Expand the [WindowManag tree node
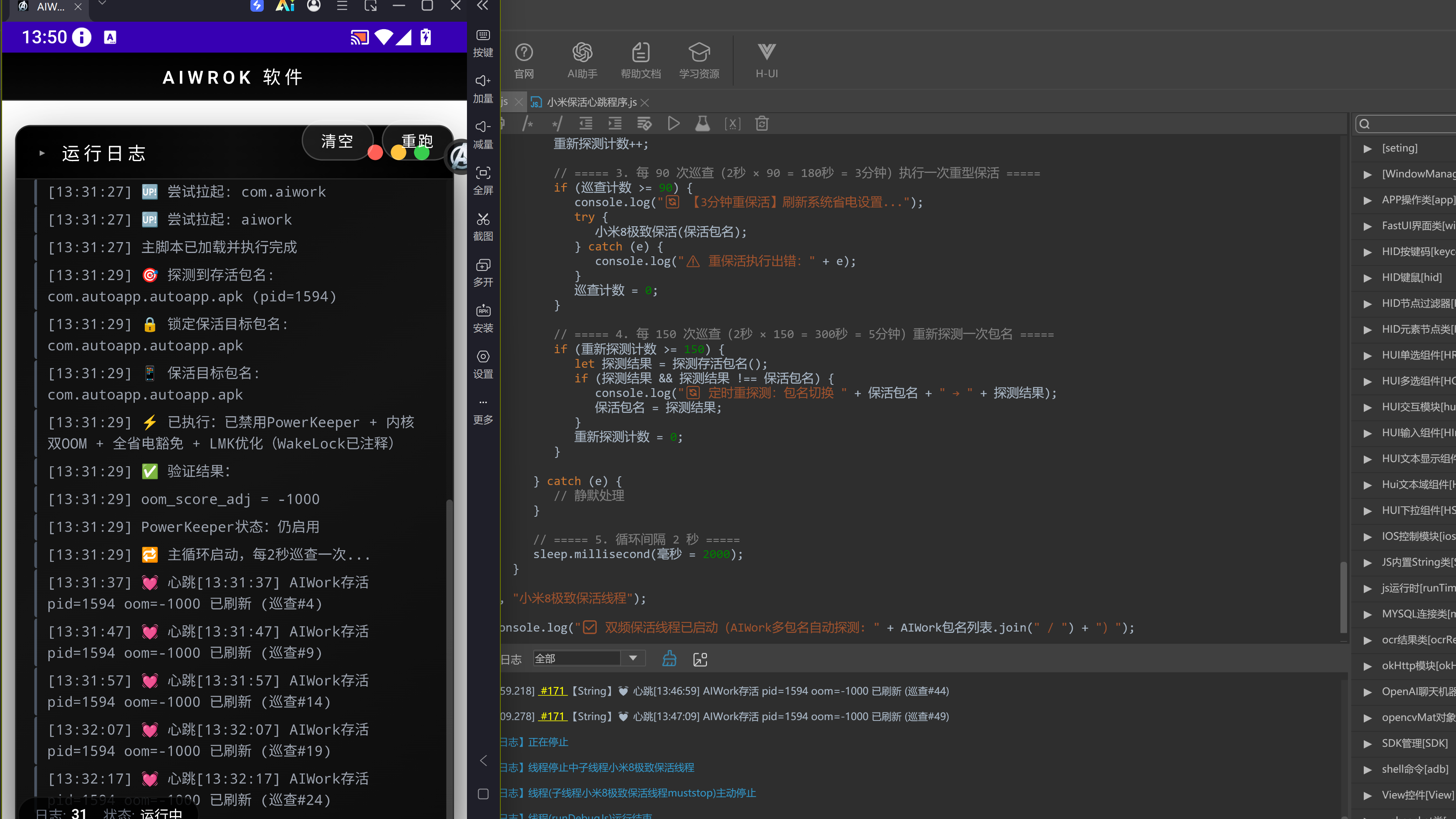1456x819 pixels. pyautogui.click(x=1367, y=174)
